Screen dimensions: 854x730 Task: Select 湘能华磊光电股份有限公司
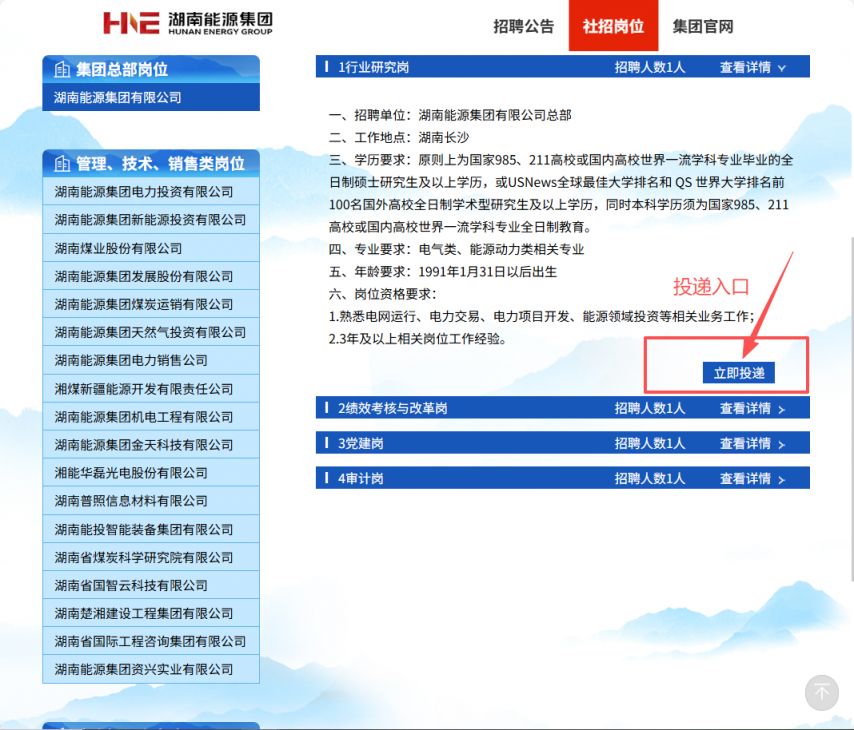click(151, 473)
